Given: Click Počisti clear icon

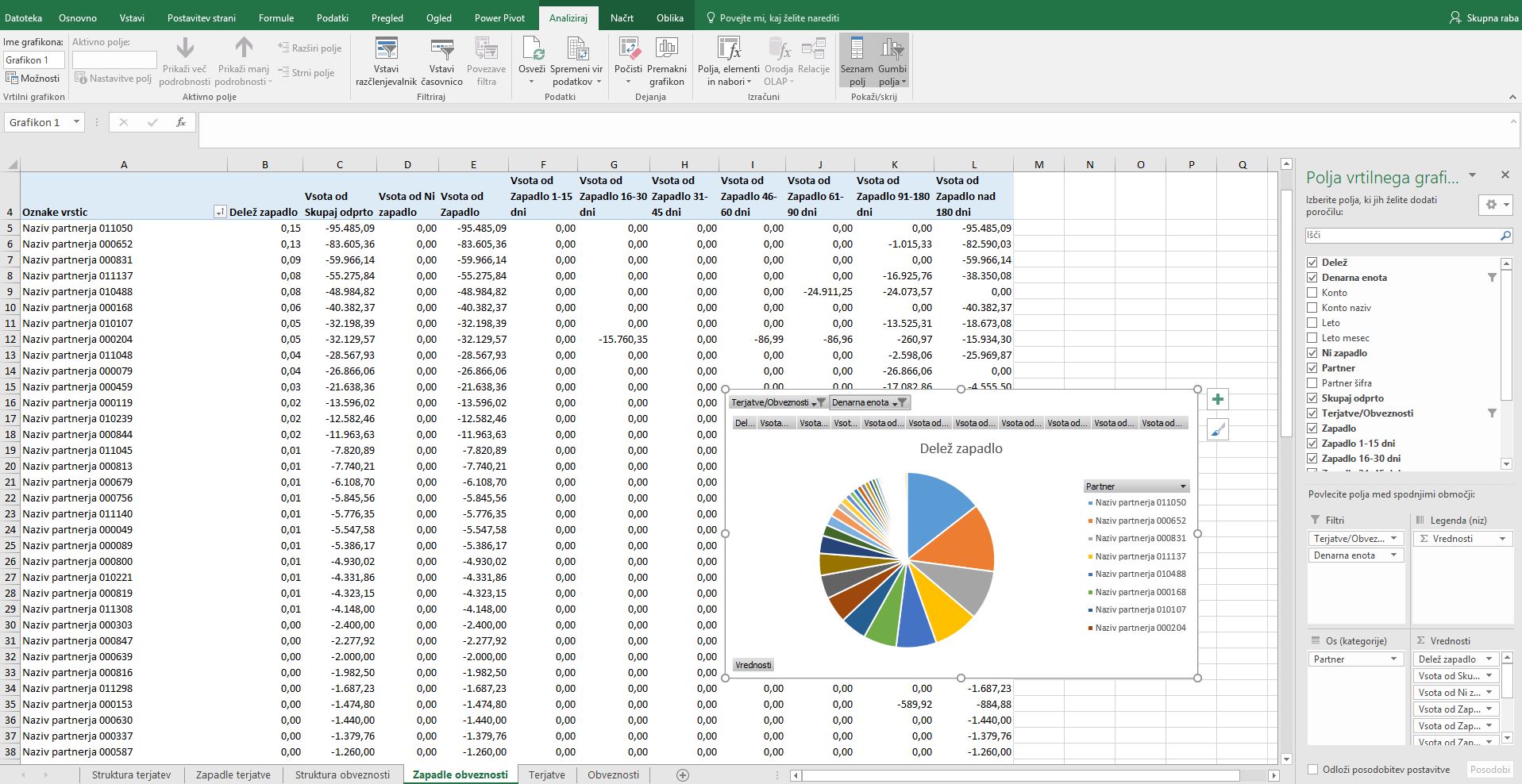Looking at the screenshot, I should (x=628, y=49).
